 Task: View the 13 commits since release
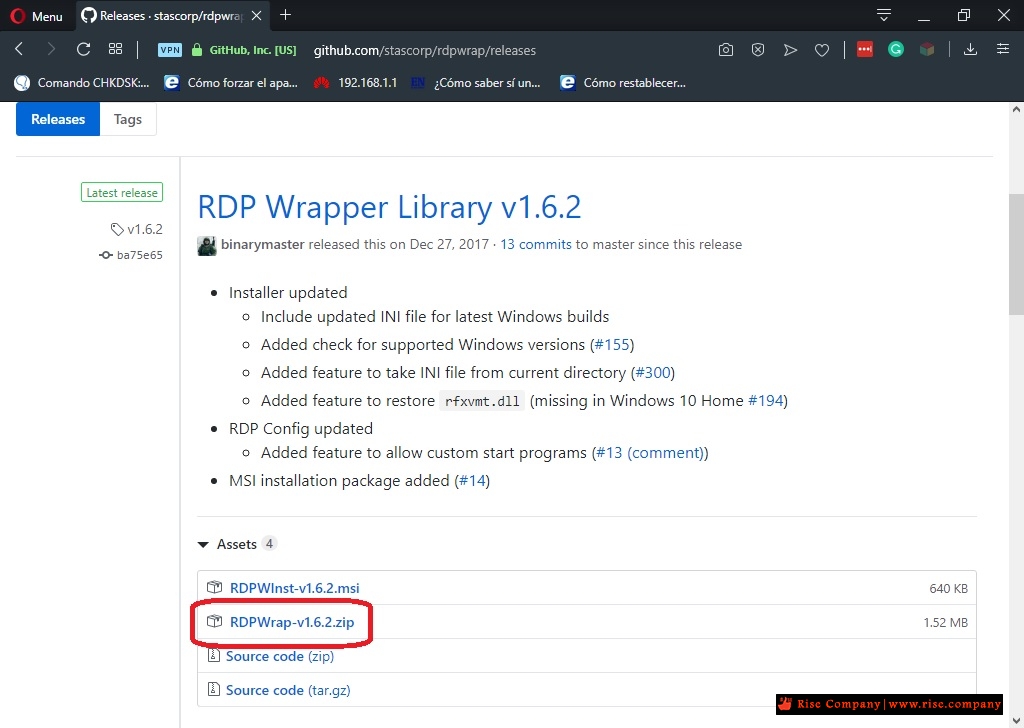pyautogui.click(x=536, y=244)
